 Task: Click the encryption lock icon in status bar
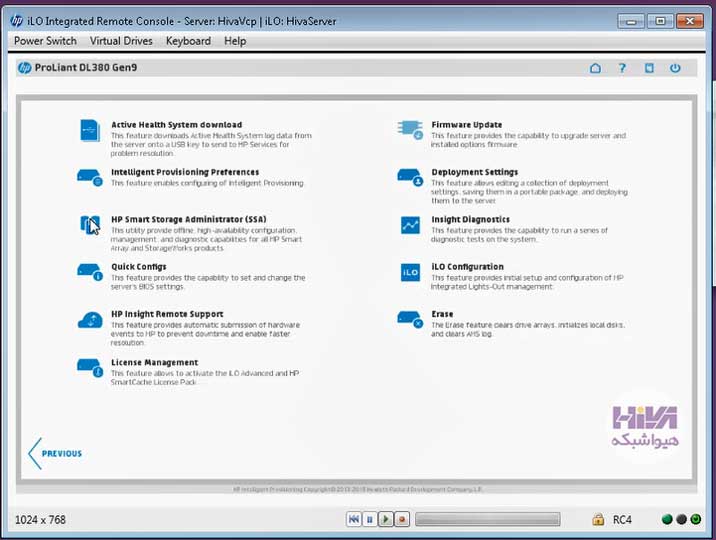[x=598, y=519]
